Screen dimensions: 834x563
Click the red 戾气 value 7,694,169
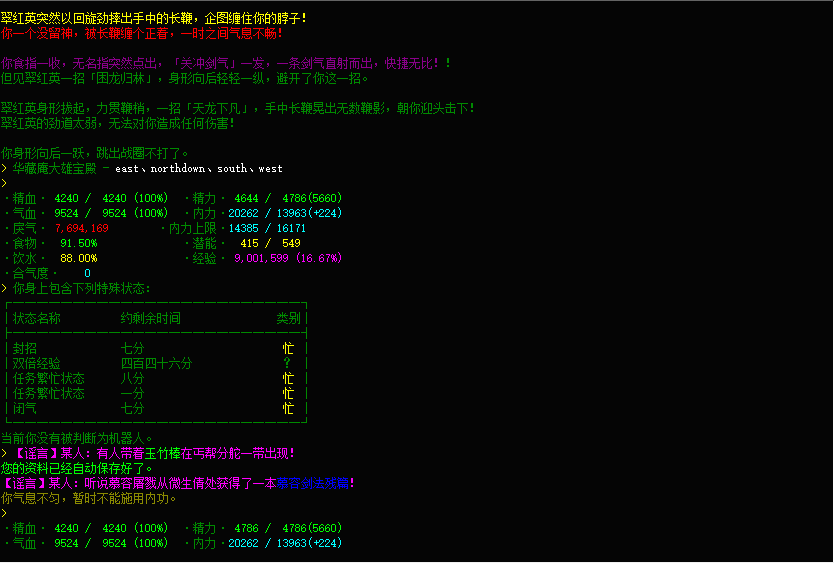click(82, 228)
